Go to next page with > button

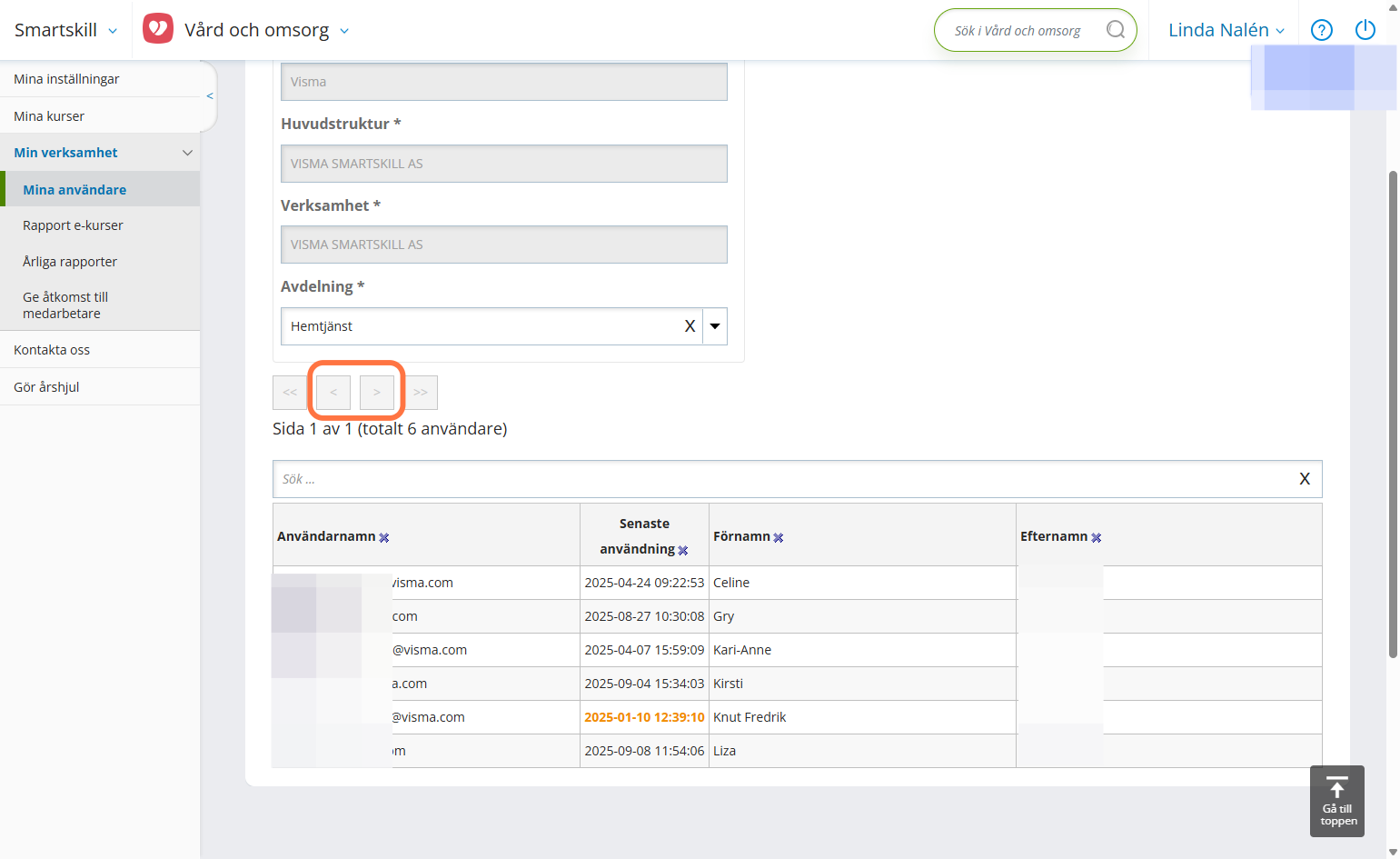(377, 393)
